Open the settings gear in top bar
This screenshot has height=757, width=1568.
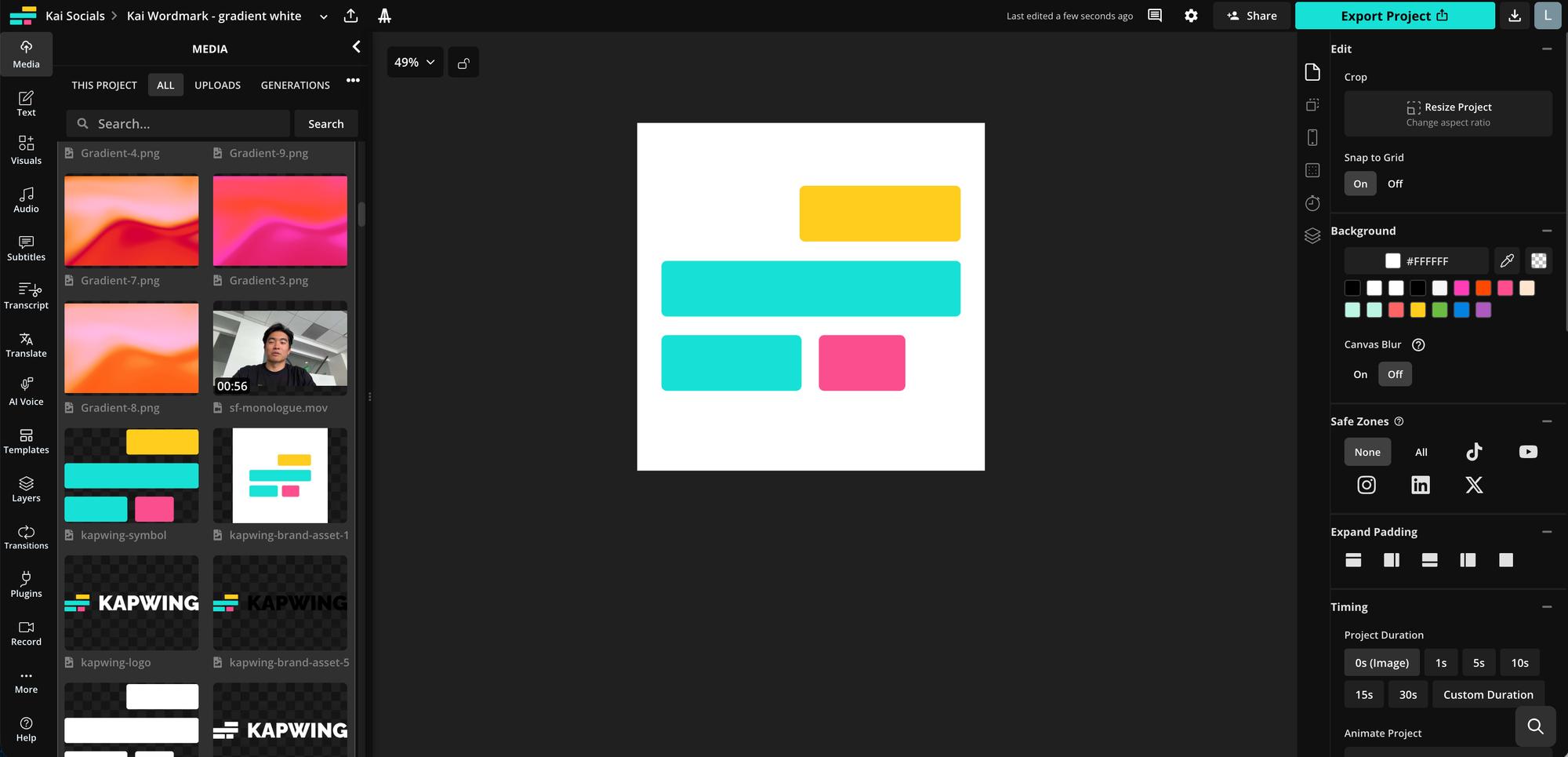[x=1191, y=16]
